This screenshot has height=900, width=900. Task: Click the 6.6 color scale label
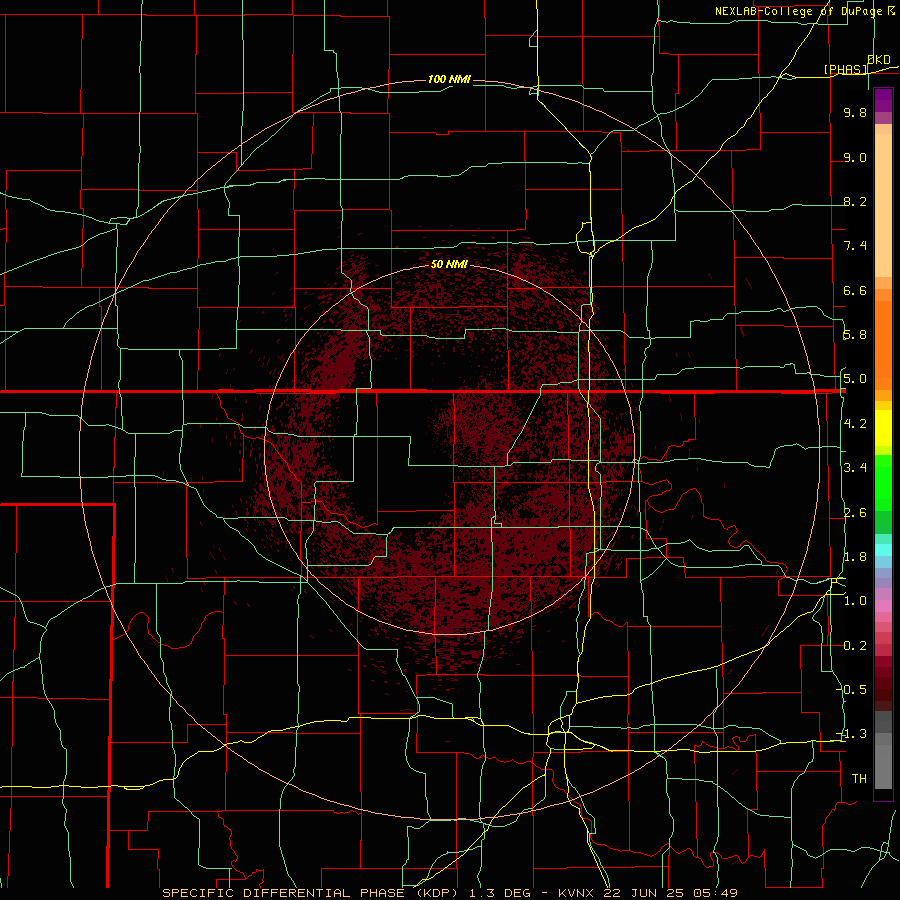(855, 290)
